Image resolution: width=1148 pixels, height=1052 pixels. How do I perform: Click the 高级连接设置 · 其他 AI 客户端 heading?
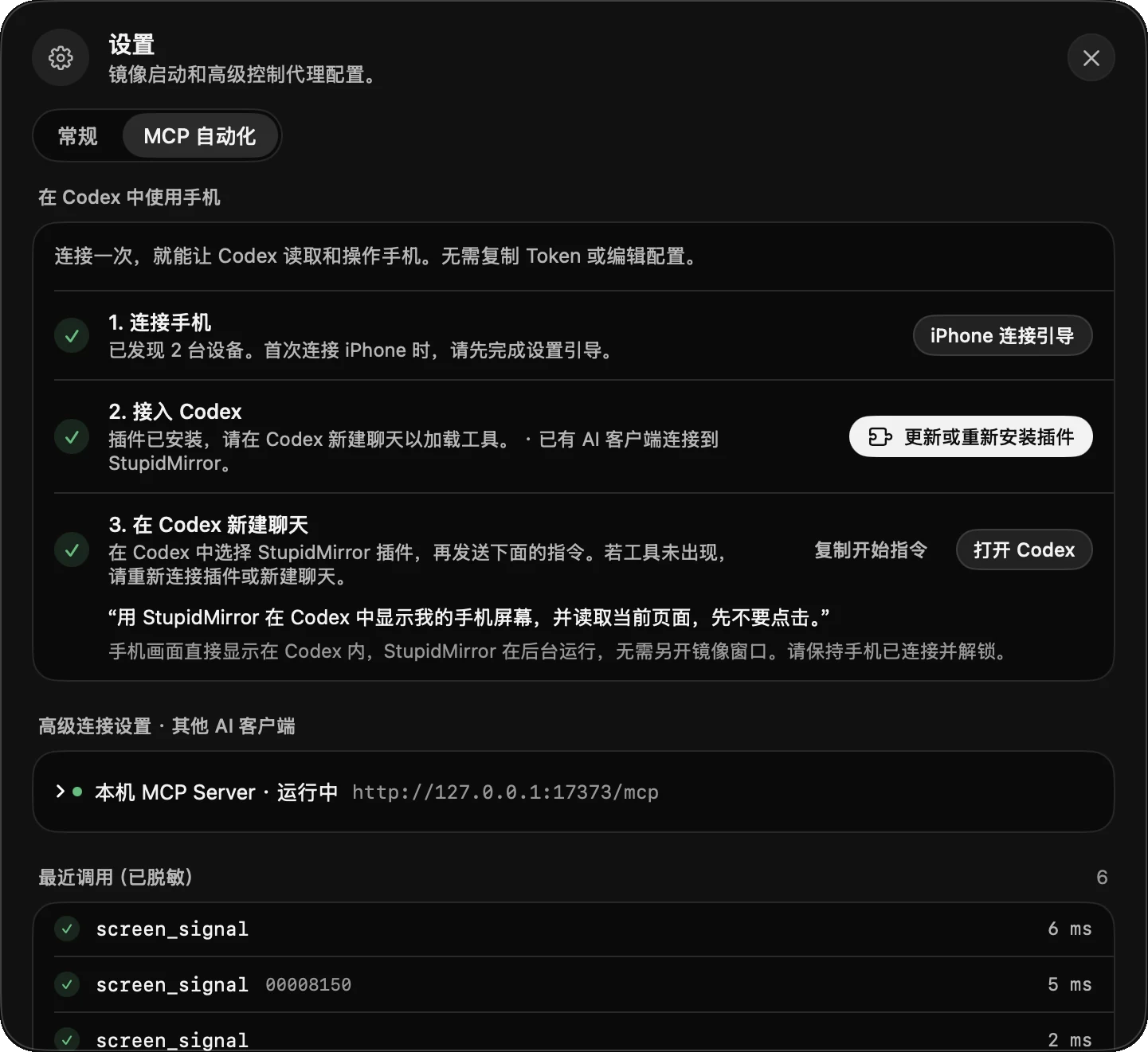[x=167, y=725]
